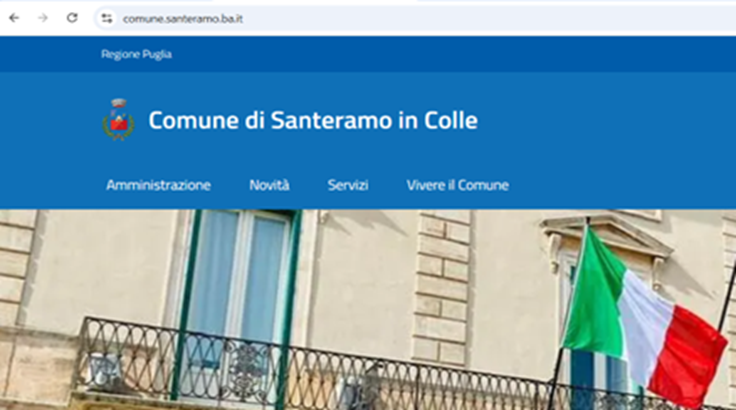Open the Novità menu item
Screen dimensions: 736x410
coord(269,185)
